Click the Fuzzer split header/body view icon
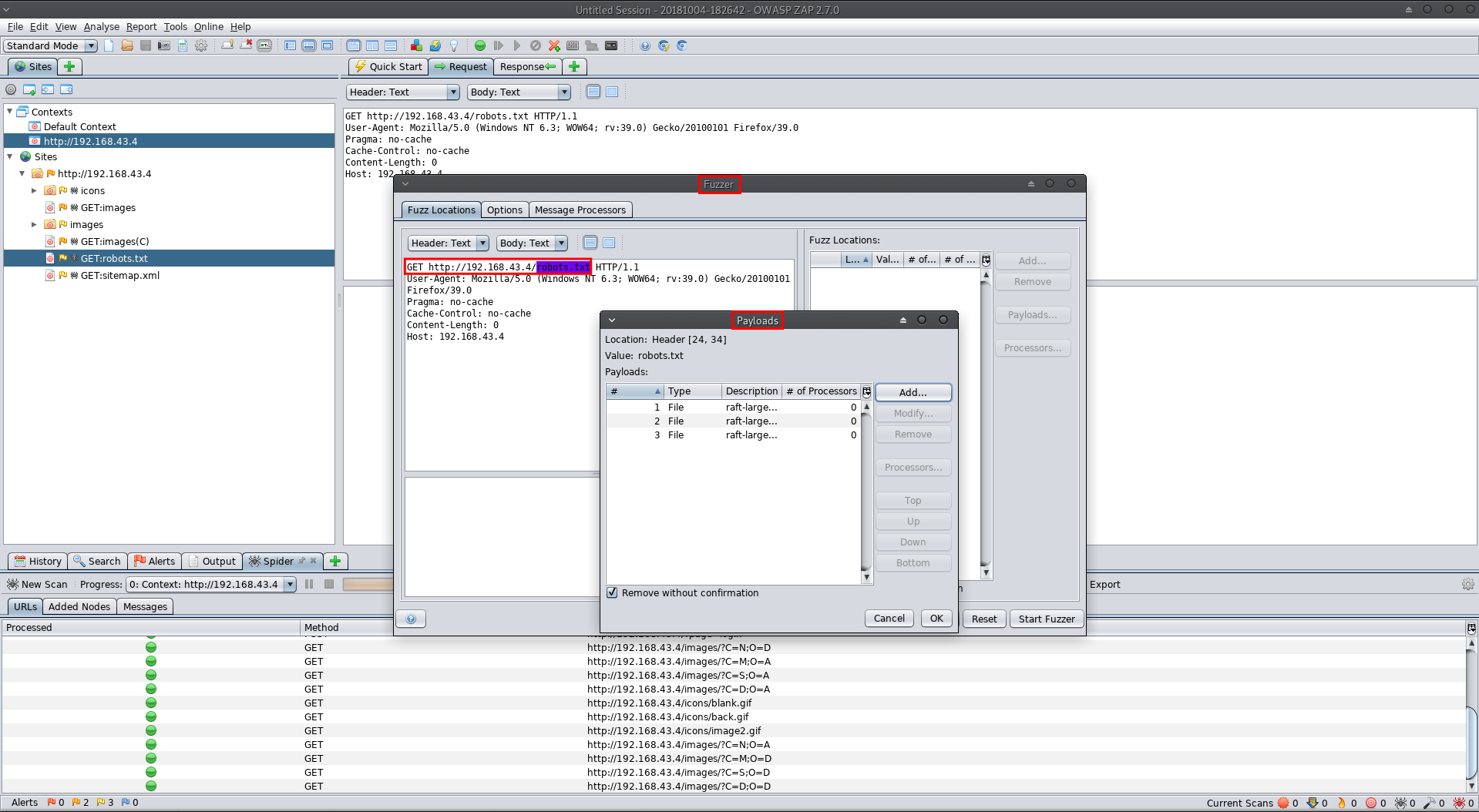Image resolution: width=1479 pixels, height=812 pixels. (x=609, y=243)
